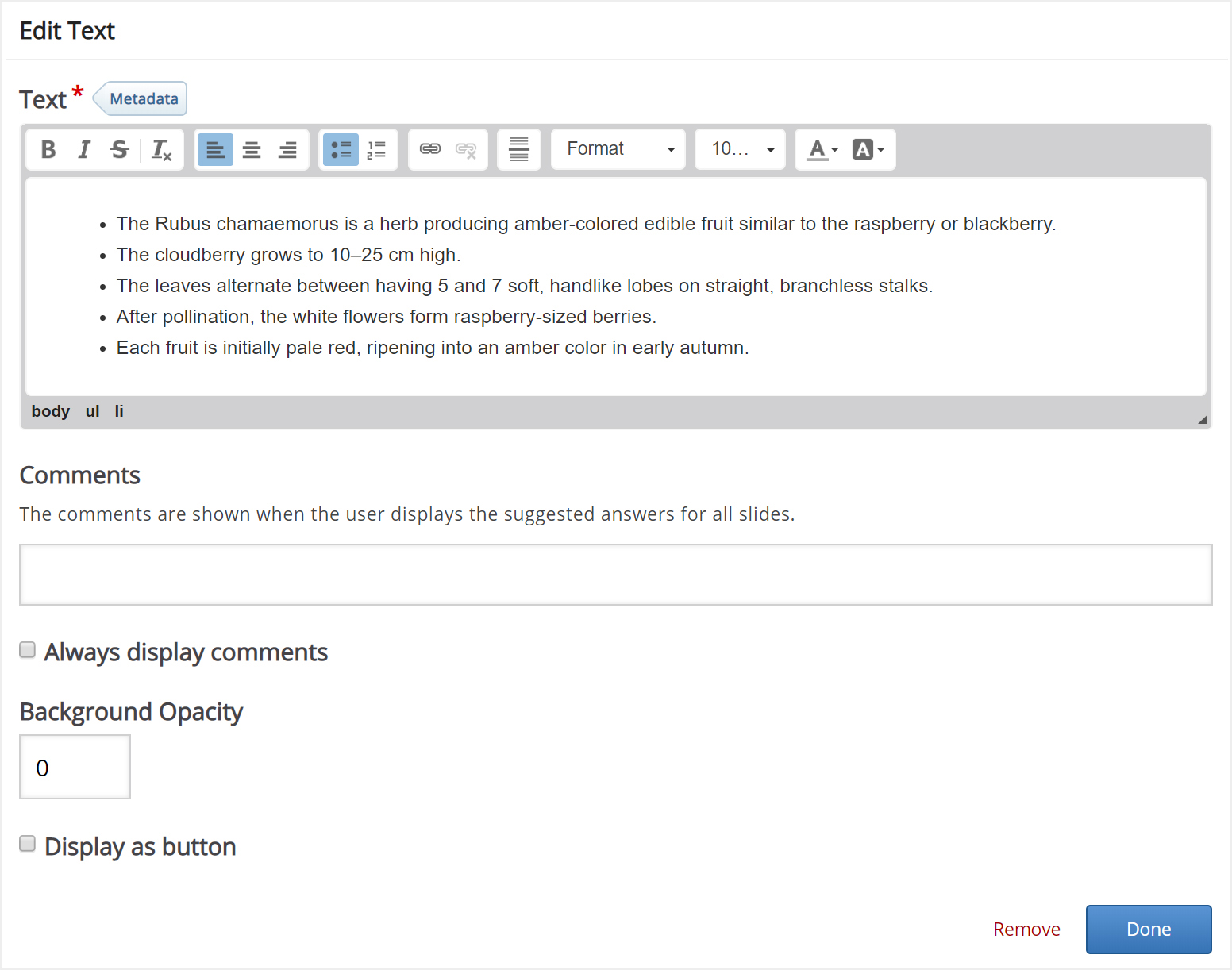The height and width of the screenshot is (970, 1232).
Task: Toggle italic formatting
Action: click(84, 149)
